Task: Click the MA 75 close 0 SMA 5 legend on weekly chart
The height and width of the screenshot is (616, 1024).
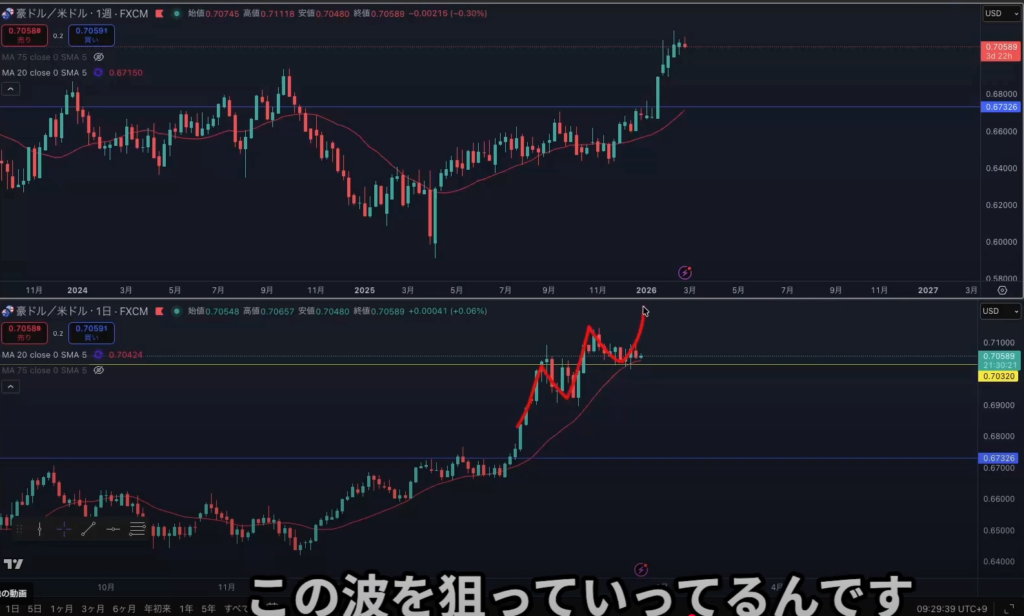Action: tap(44, 57)
